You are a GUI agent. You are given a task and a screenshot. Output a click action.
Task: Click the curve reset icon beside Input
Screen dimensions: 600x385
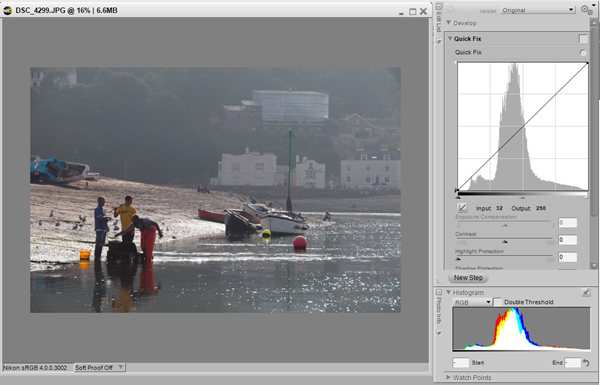(462, 208)
